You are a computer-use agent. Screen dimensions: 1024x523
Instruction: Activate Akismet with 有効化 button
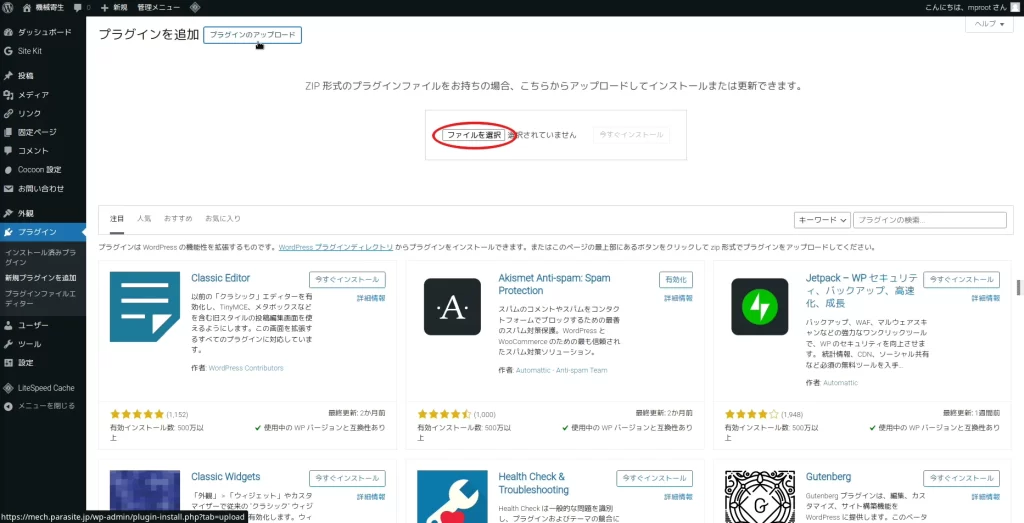tap(675, 280)
